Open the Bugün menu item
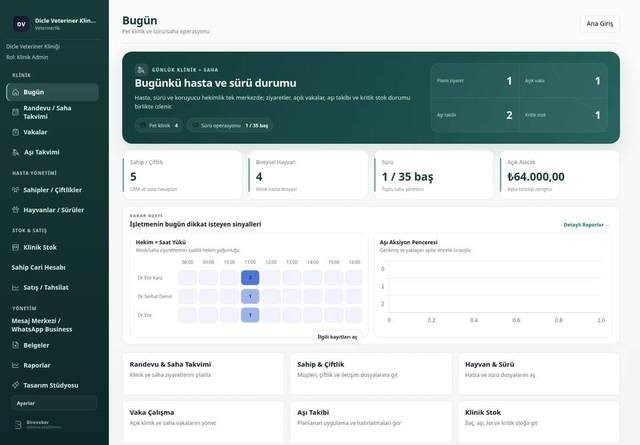Screen dimensions: 640x445 [52, 92]
